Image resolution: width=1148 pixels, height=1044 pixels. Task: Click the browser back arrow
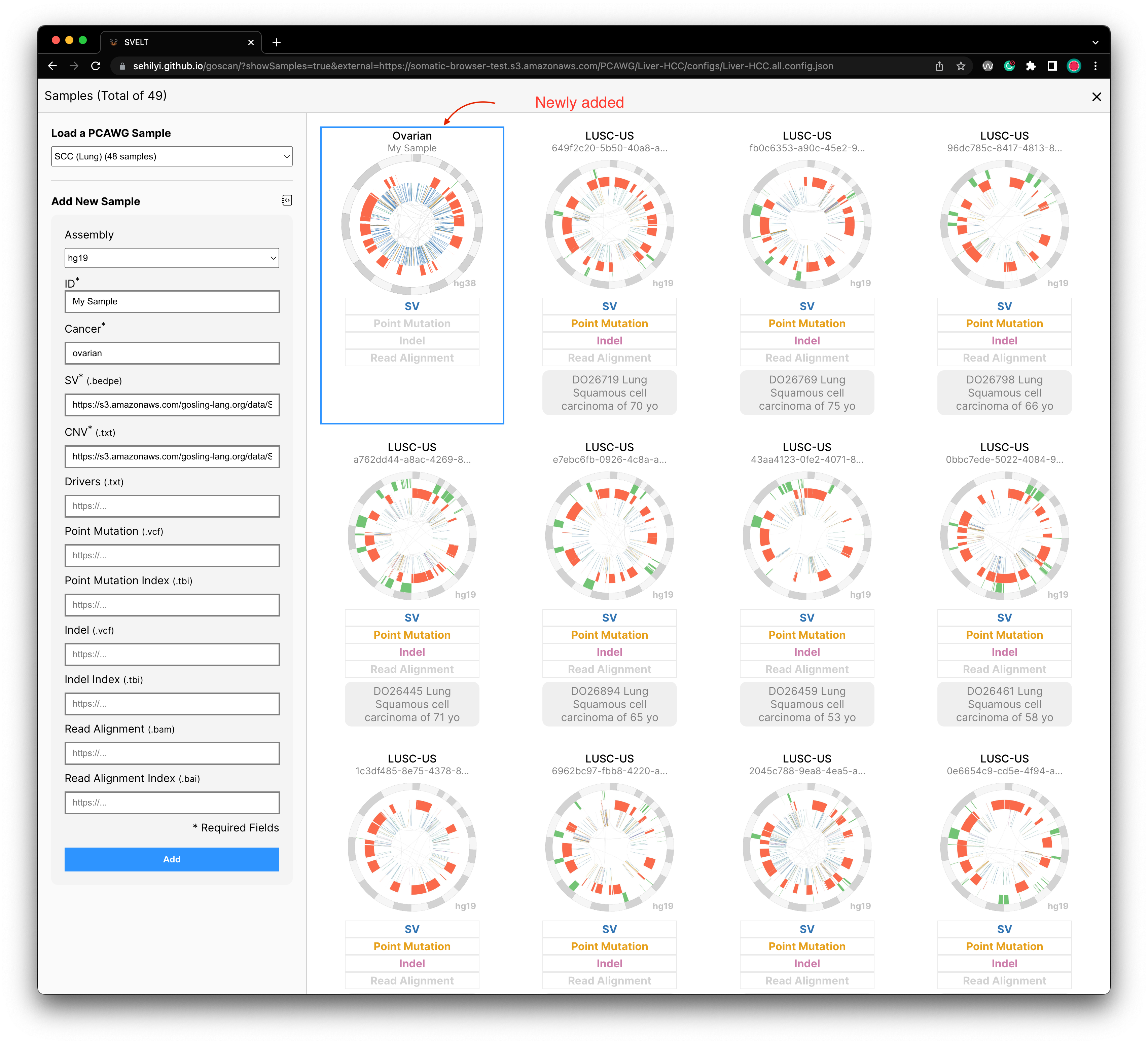[x=52, y=66]
